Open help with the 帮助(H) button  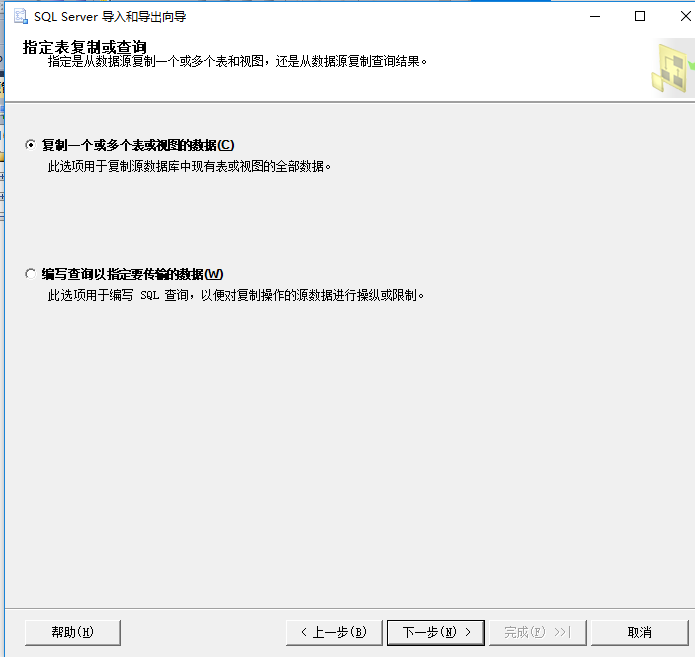coord(73,632)
